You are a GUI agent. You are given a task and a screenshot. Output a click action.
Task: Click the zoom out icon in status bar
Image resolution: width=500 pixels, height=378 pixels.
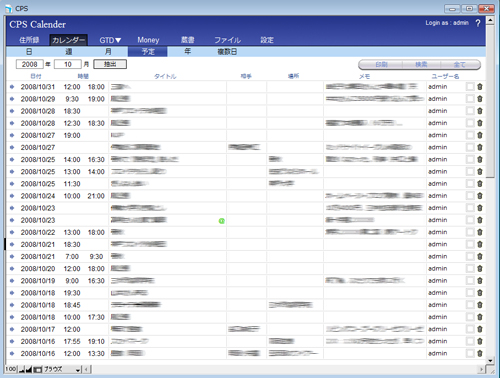click(x=22, y=369)
